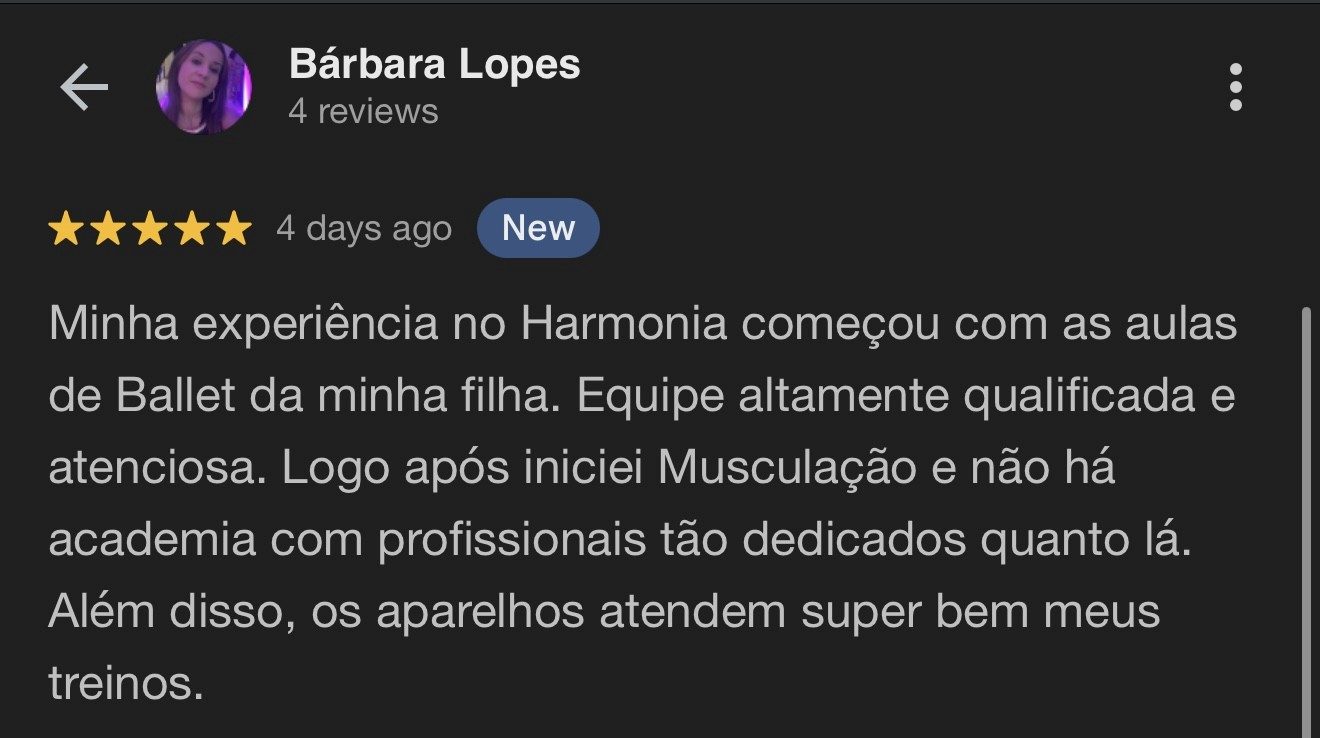Screen dimensions: 1320x738
Task: Click the word 'Musculação' in the review
Action: pyautogui.click(x=788, y=468)
